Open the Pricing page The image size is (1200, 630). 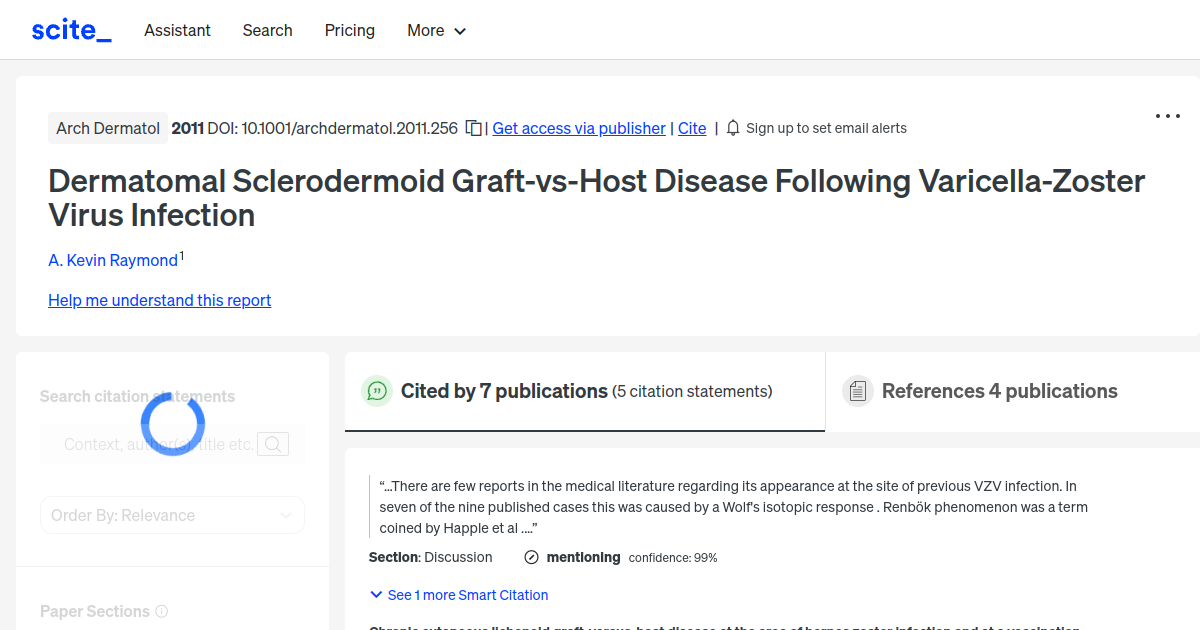point(349,31)
